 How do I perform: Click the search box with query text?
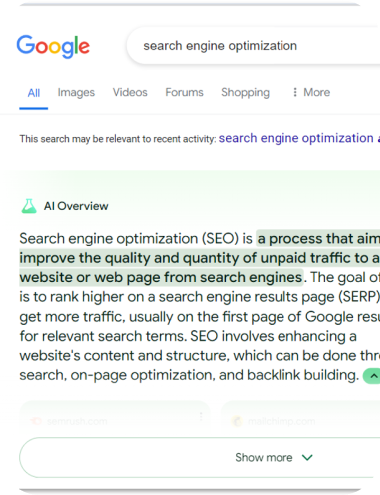coord(253,46)
